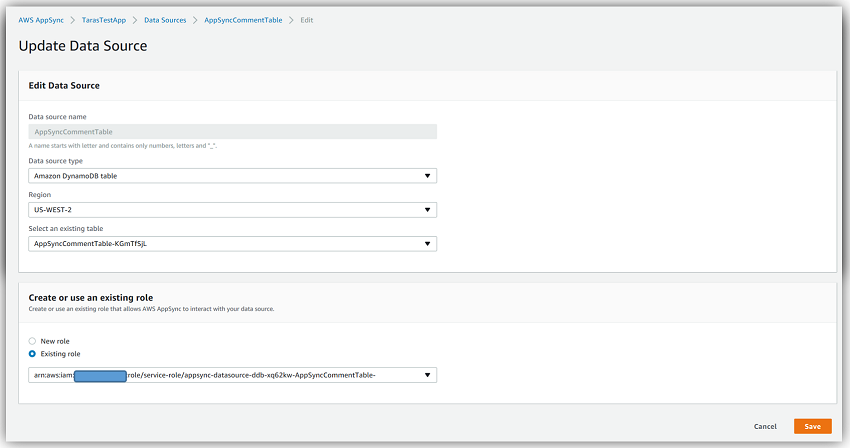Click the Edit breadcrumb item
This screenshot has width=850, height=448.
coord(307,20)
